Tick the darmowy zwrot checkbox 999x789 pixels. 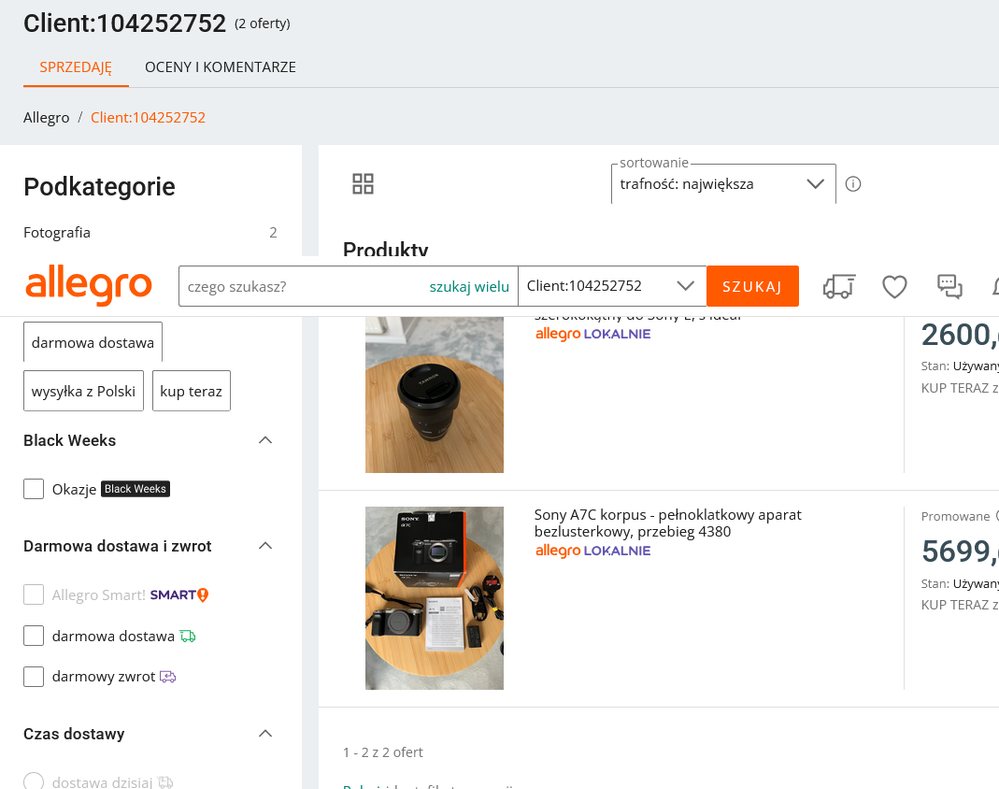tap(34, 677)
